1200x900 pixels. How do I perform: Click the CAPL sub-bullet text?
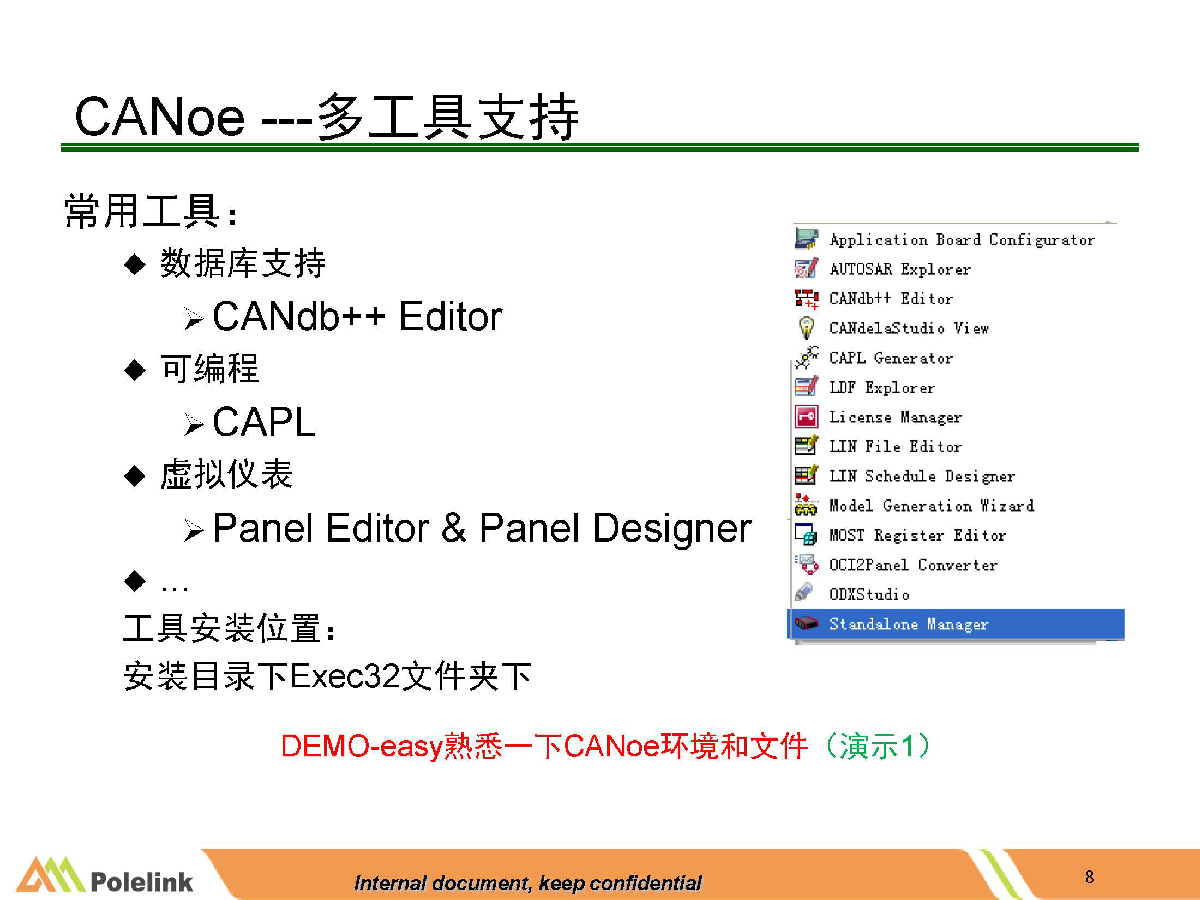pos(264,423)
